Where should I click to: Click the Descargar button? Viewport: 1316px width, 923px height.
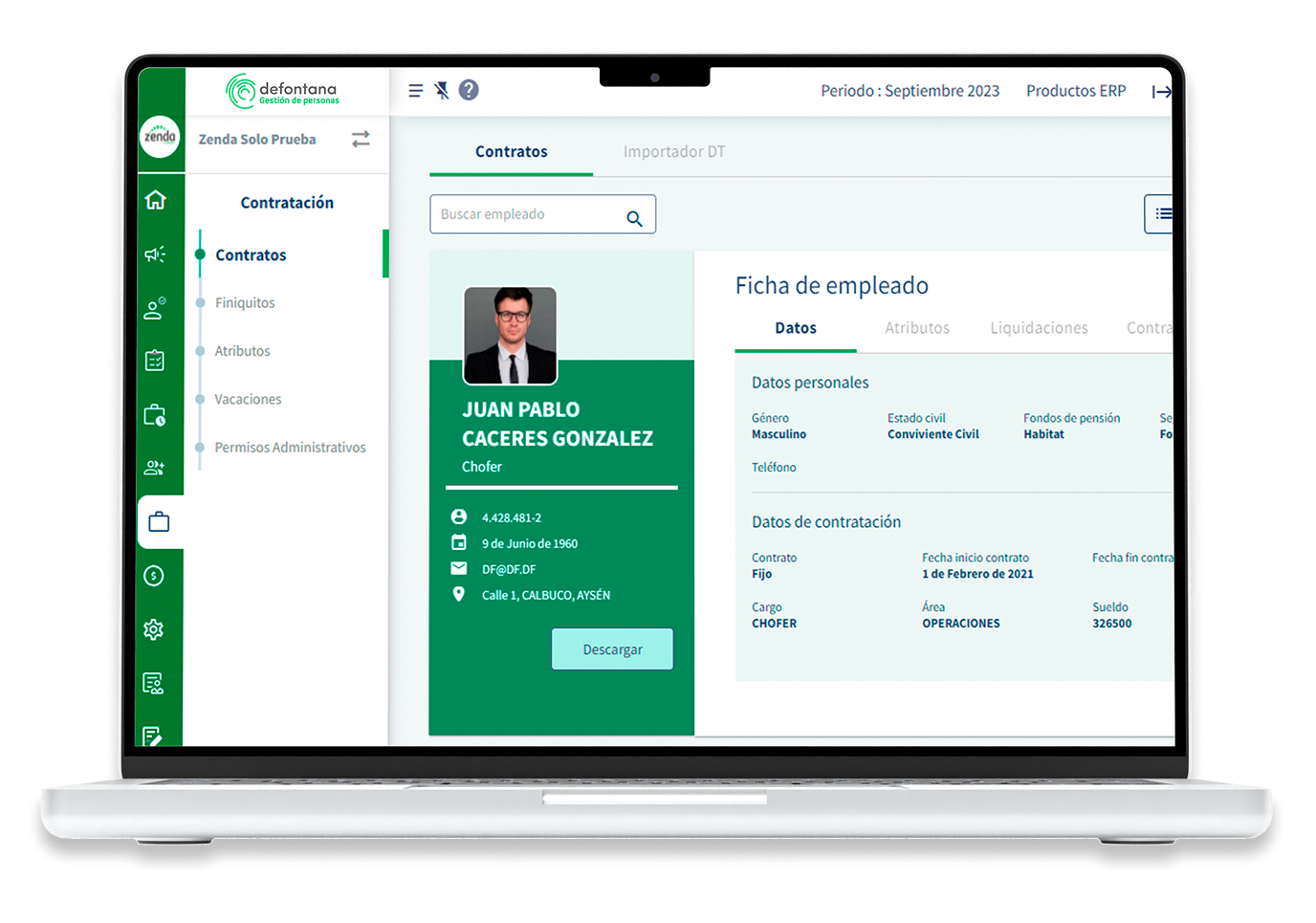click(612, 649)
